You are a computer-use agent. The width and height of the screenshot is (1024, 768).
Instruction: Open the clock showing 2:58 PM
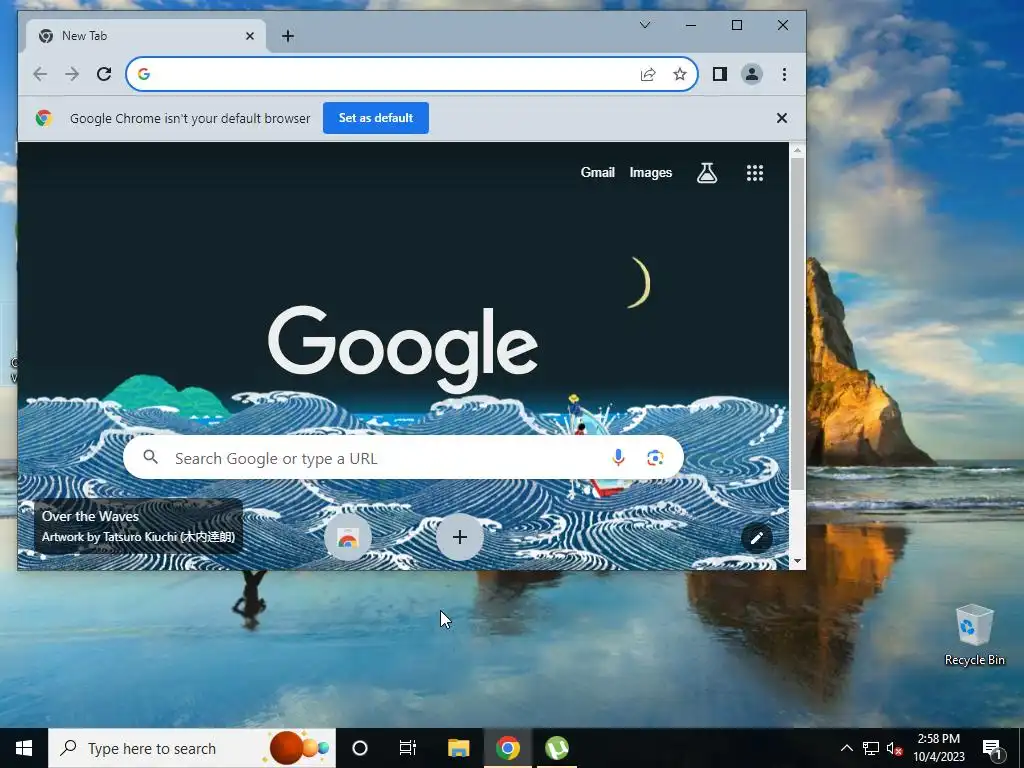tap(938, 748)
